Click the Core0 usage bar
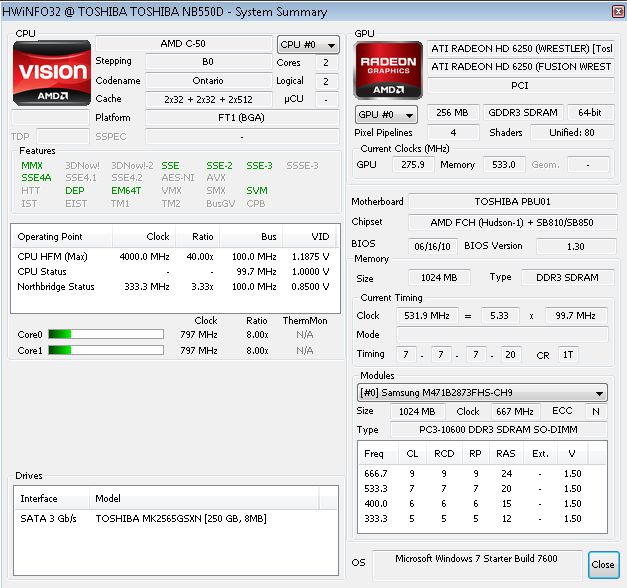Image resolution: width=627 pixels, height=588 pixels. point(106,334)
